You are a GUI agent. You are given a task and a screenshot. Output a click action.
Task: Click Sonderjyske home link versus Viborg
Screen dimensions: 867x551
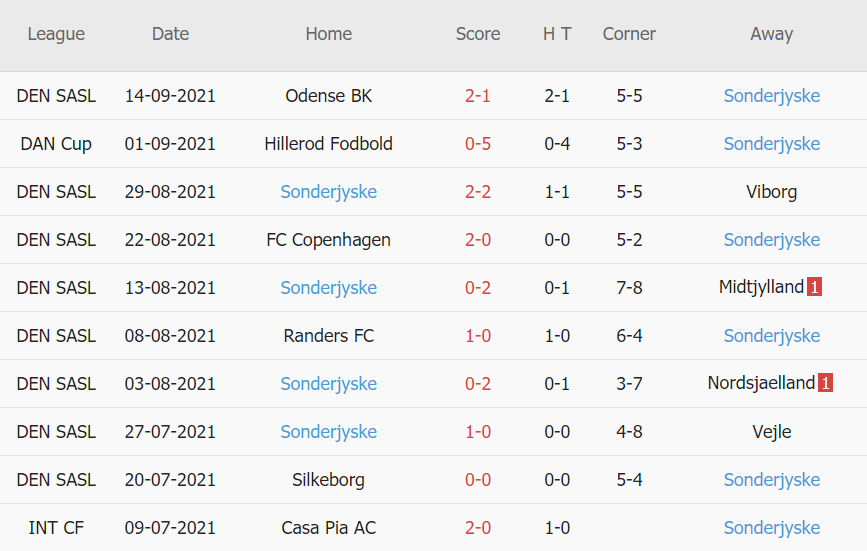pos(328,192)
